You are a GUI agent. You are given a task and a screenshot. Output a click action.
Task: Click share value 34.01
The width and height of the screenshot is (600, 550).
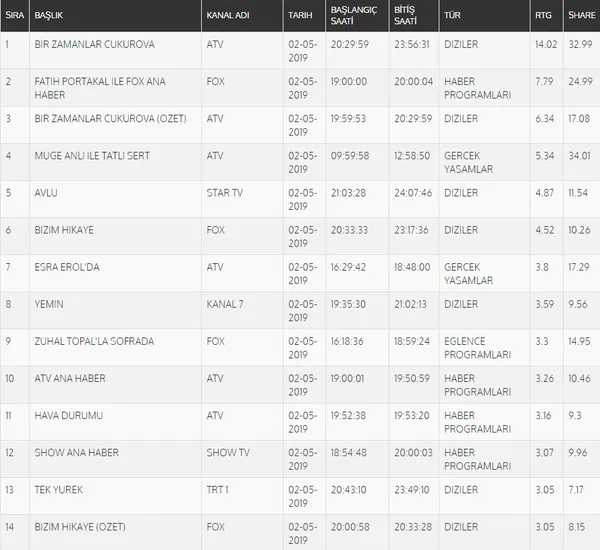579,156
